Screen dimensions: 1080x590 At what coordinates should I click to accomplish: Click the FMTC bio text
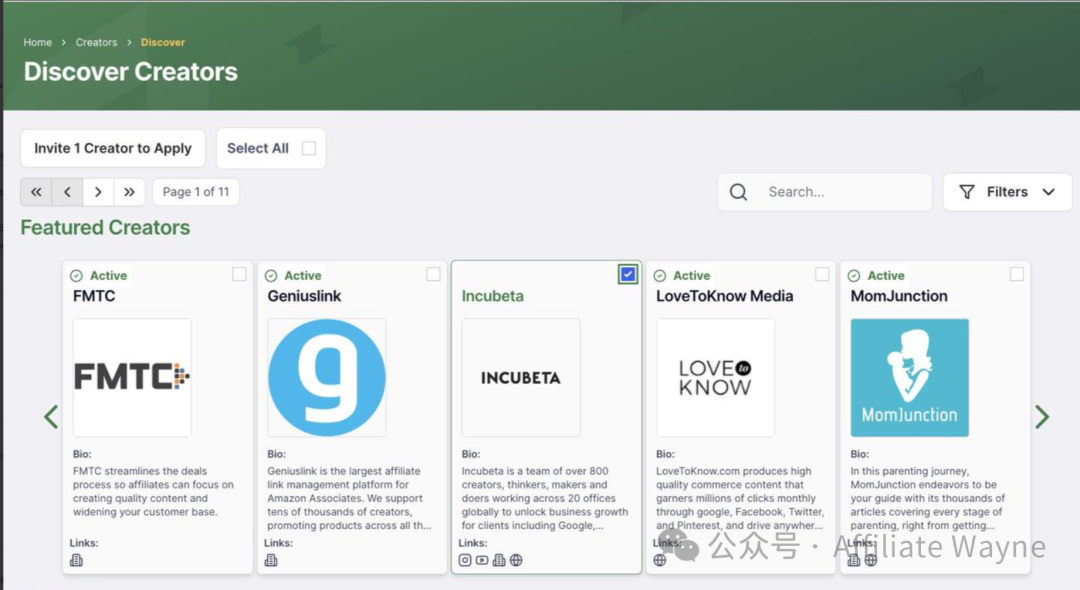[x=153, y=492]
